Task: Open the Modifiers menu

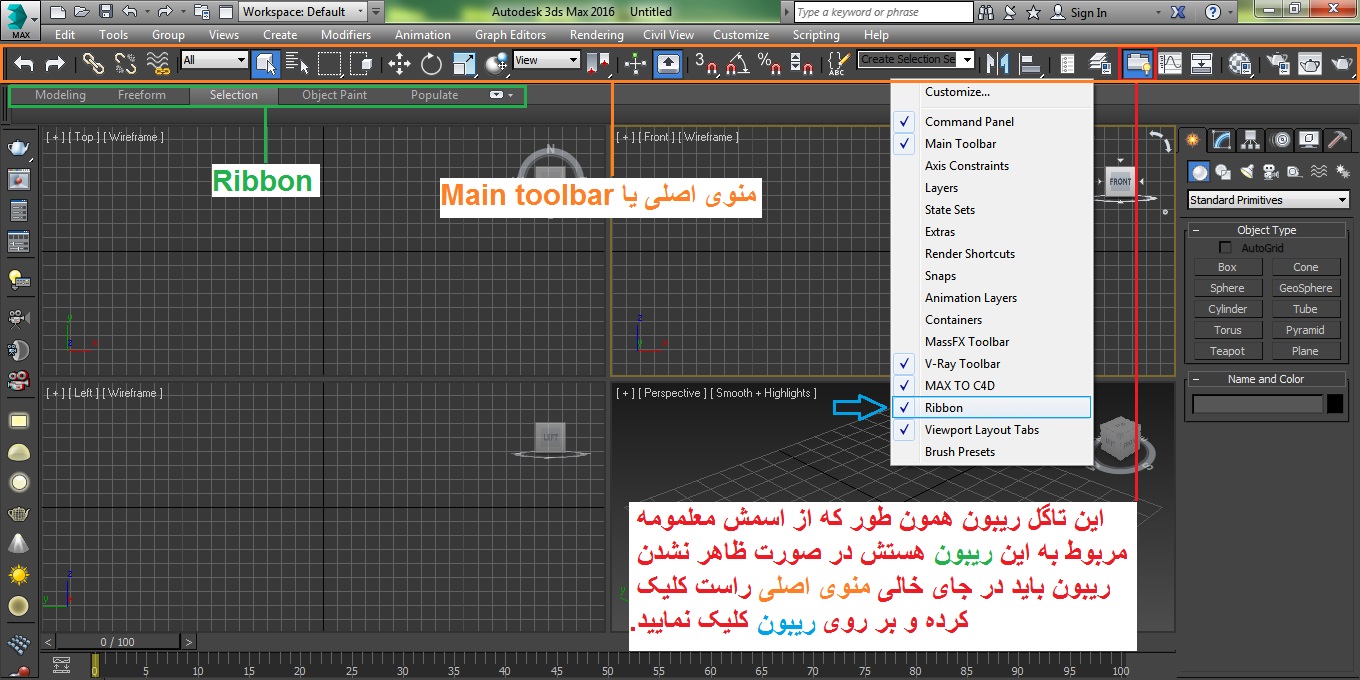Action: pyautogui.click(x=346, y=35)
